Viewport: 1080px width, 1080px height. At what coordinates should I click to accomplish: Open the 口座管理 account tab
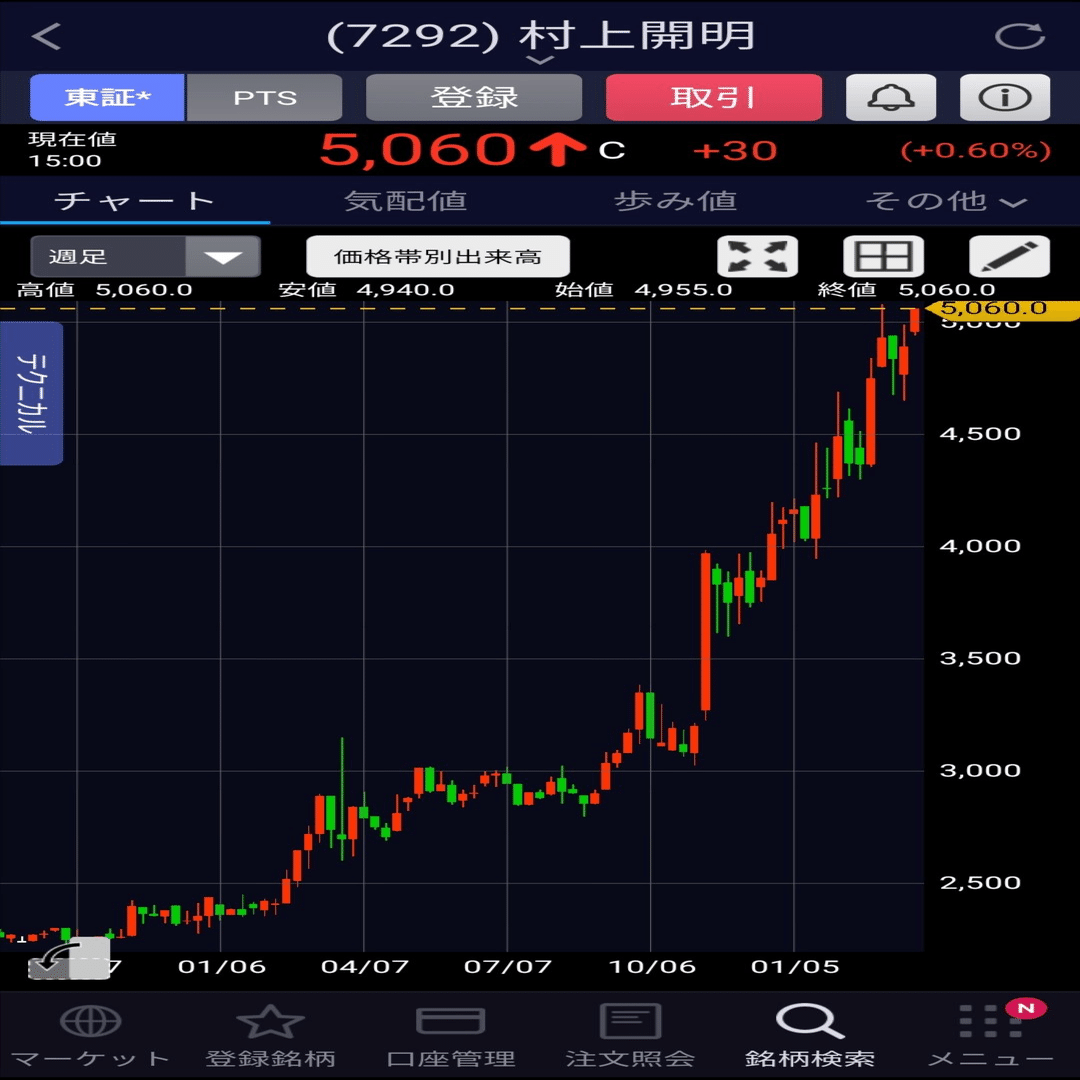450,1035
